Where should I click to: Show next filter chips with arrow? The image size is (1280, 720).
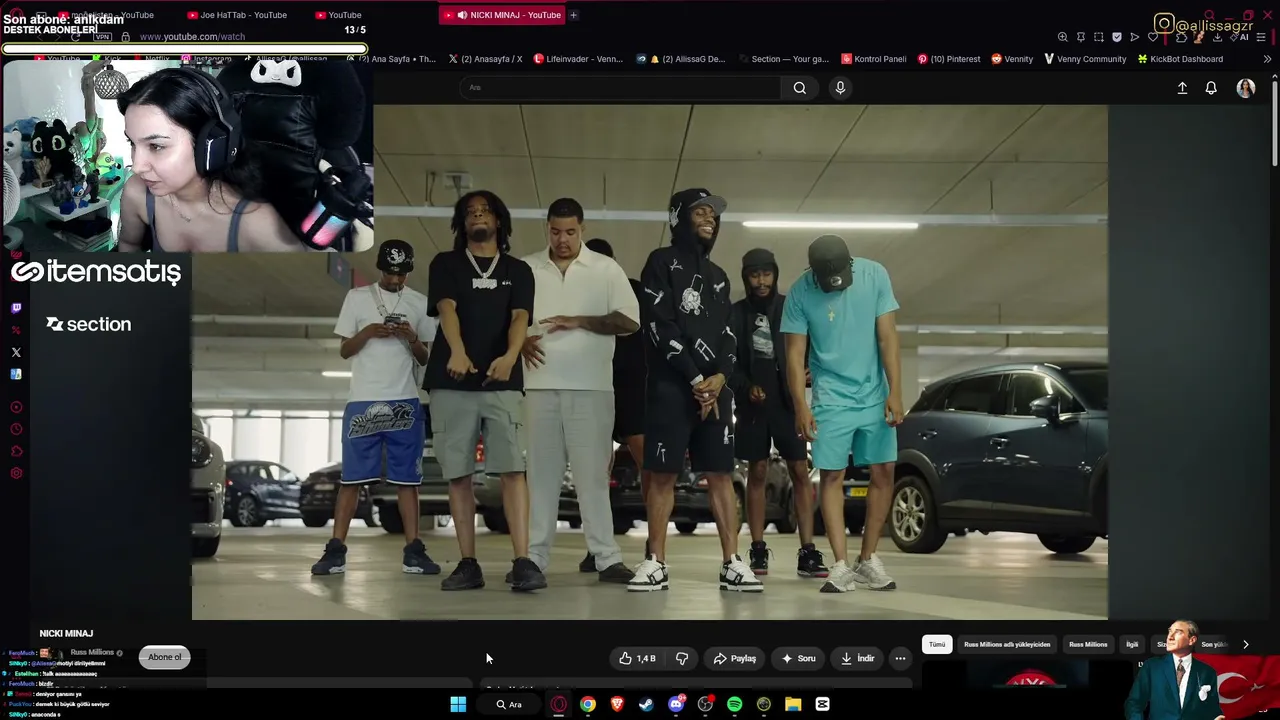tap(1245, 644)
